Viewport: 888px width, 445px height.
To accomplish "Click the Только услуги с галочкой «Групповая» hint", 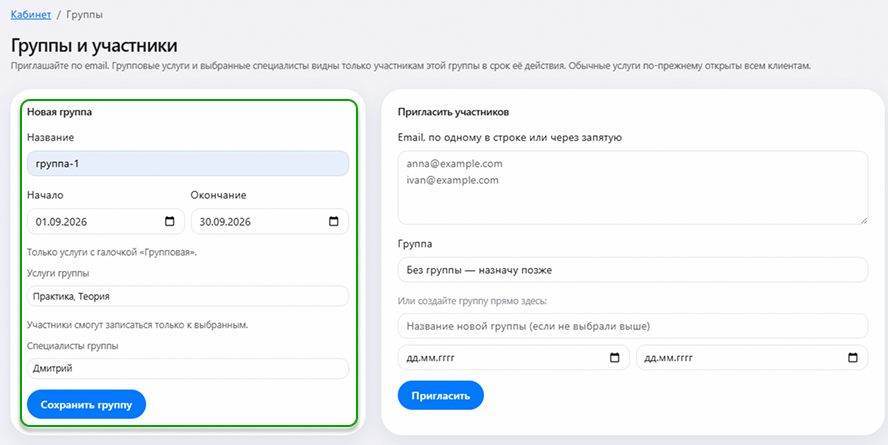I will click(x=112, y=253).
